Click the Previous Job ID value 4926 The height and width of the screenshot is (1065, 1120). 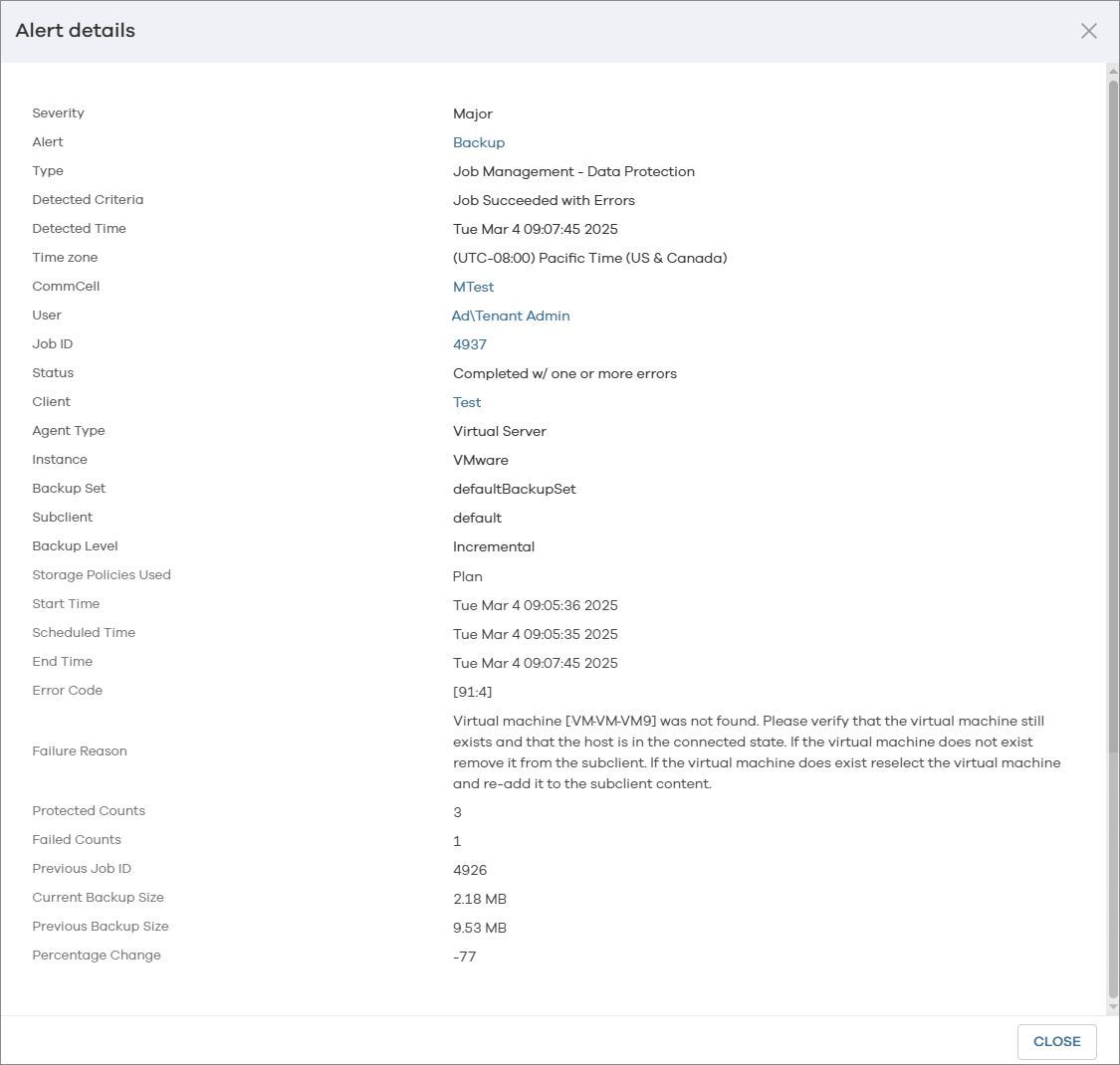click(470, 870)
